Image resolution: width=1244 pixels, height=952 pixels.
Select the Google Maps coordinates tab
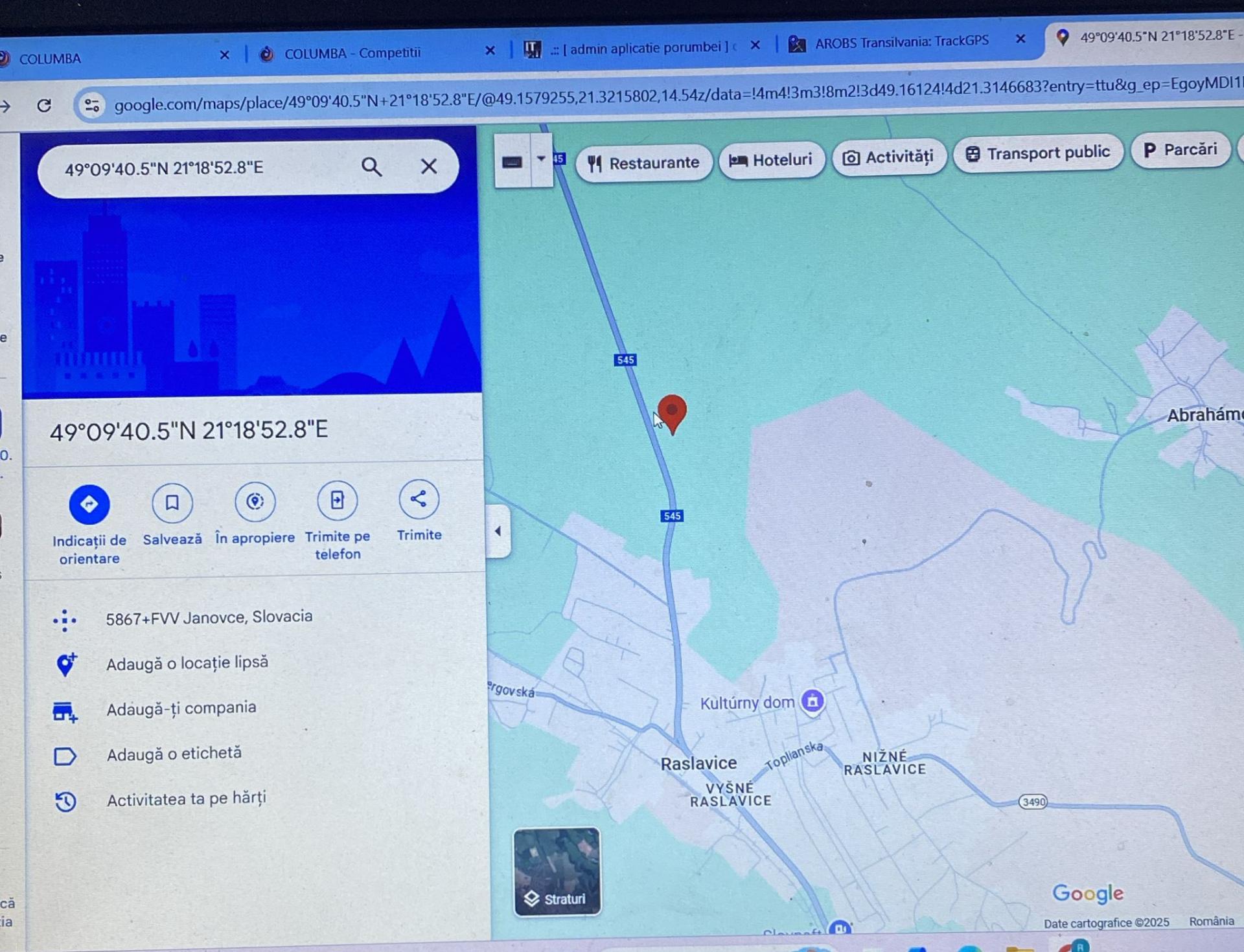pyautogui.click(x=1146, y=36)
